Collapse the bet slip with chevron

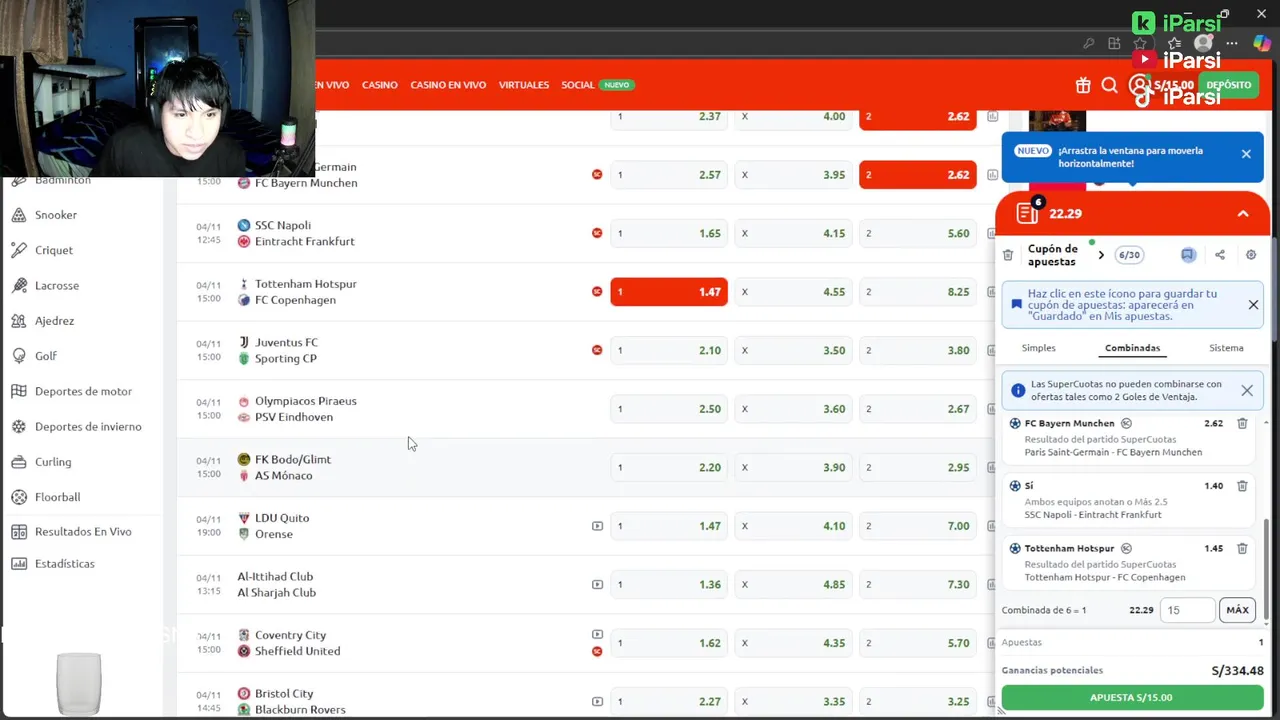[1243, 214]
